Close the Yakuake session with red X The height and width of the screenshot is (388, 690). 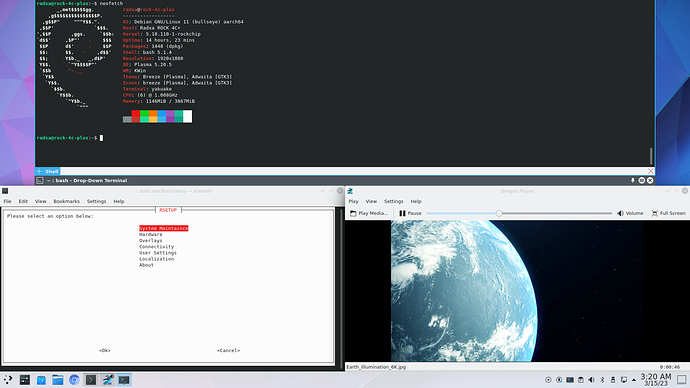coord(651,171)
